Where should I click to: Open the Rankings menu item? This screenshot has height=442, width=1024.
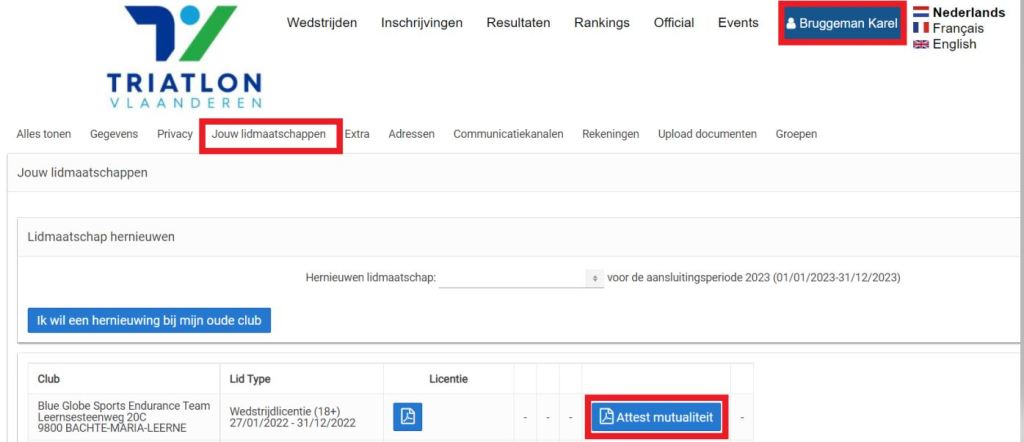pos(602,23)
